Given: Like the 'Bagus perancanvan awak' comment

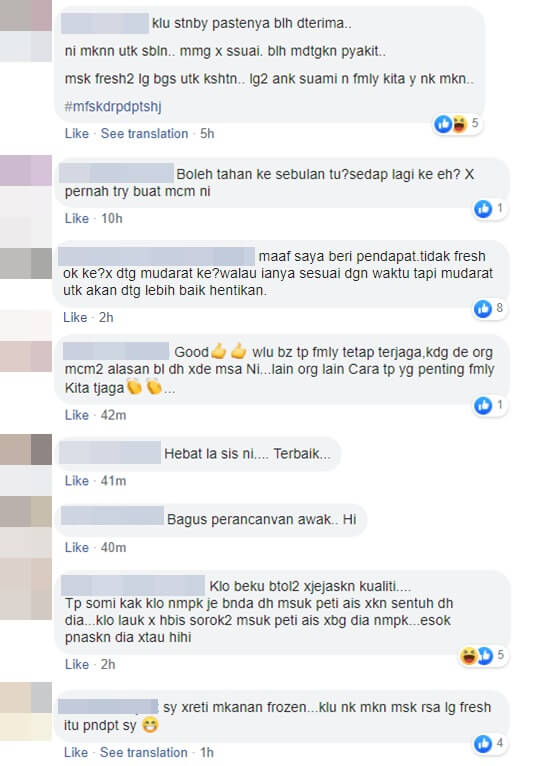Looking at the screenshot, I should tap(77, 547).
